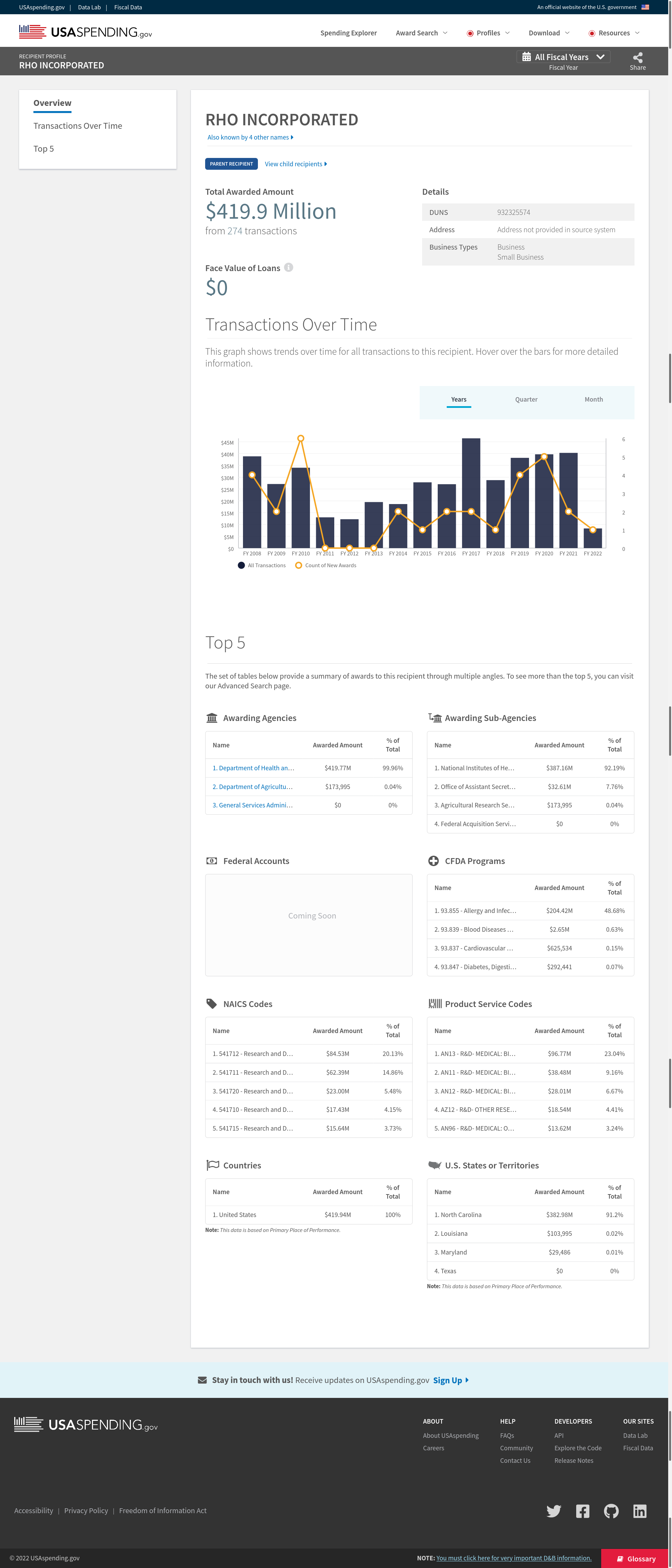Click the U.S. States map icon

point(435,1165)
